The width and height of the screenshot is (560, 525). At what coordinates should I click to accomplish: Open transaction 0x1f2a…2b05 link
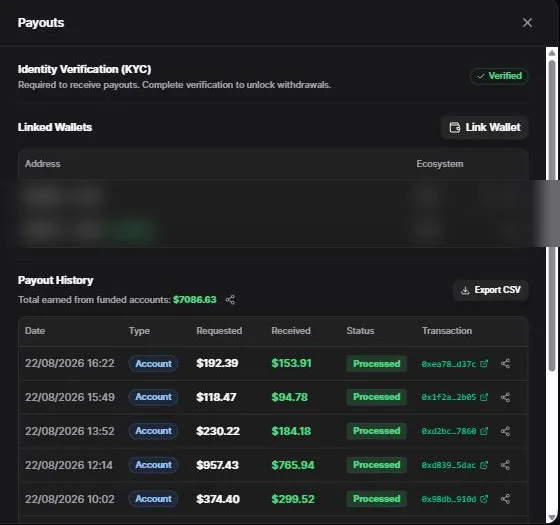(x=454, y=397)
